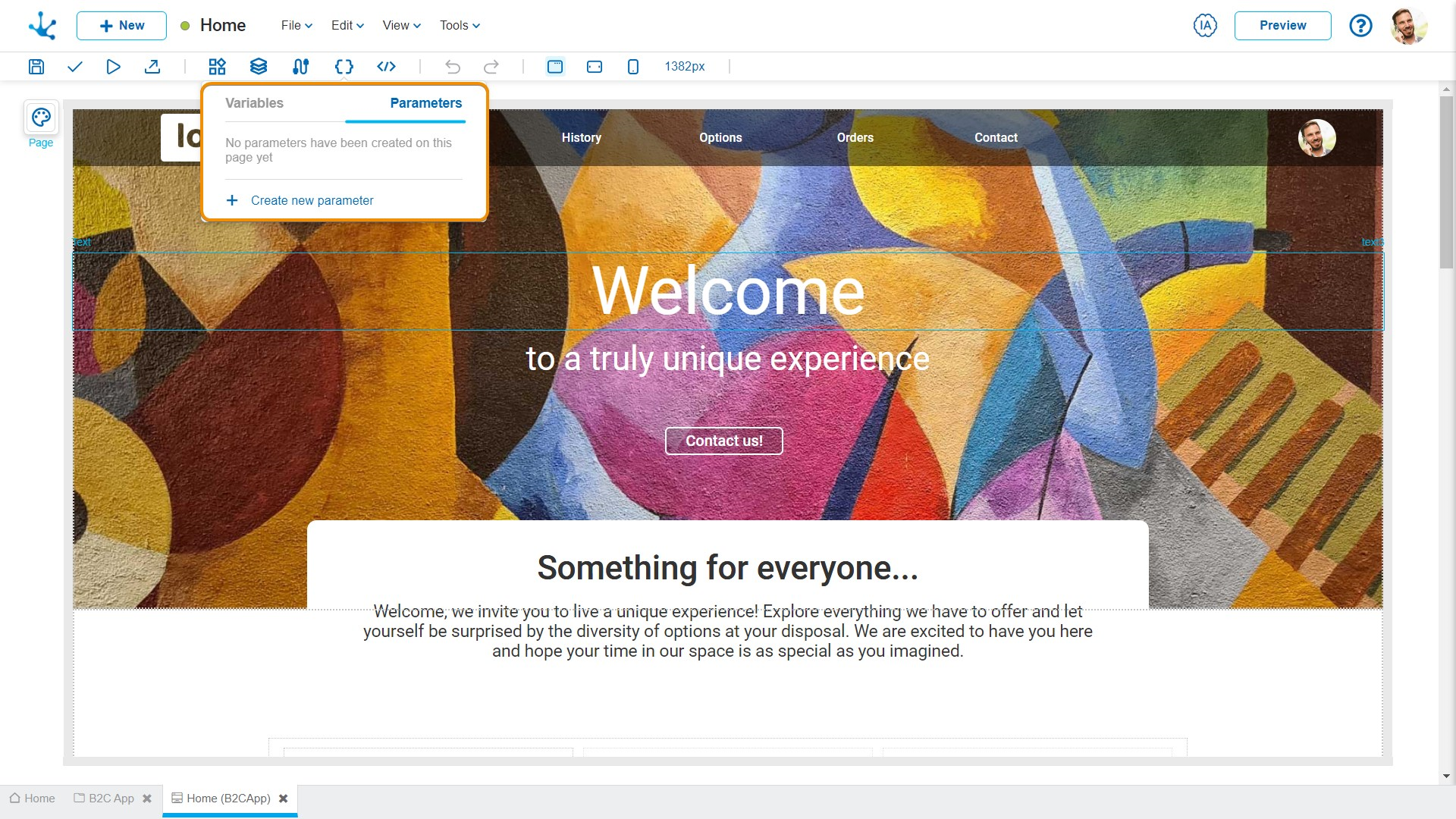Click the checkmark verify icon
The image size is (1456, 819).
(74, 67)
